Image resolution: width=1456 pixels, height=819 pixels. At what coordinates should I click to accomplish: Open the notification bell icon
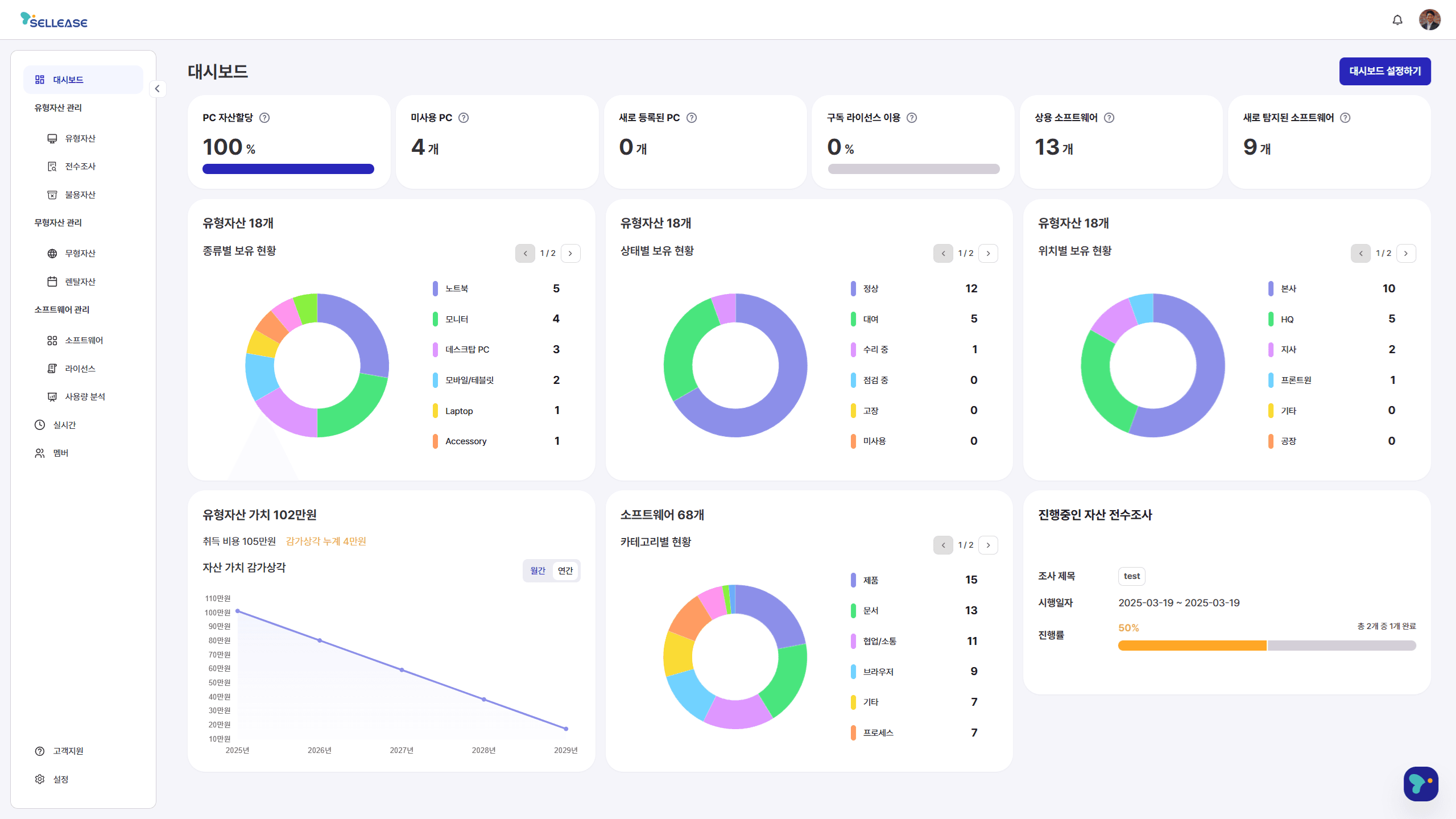click(1397, 20)
